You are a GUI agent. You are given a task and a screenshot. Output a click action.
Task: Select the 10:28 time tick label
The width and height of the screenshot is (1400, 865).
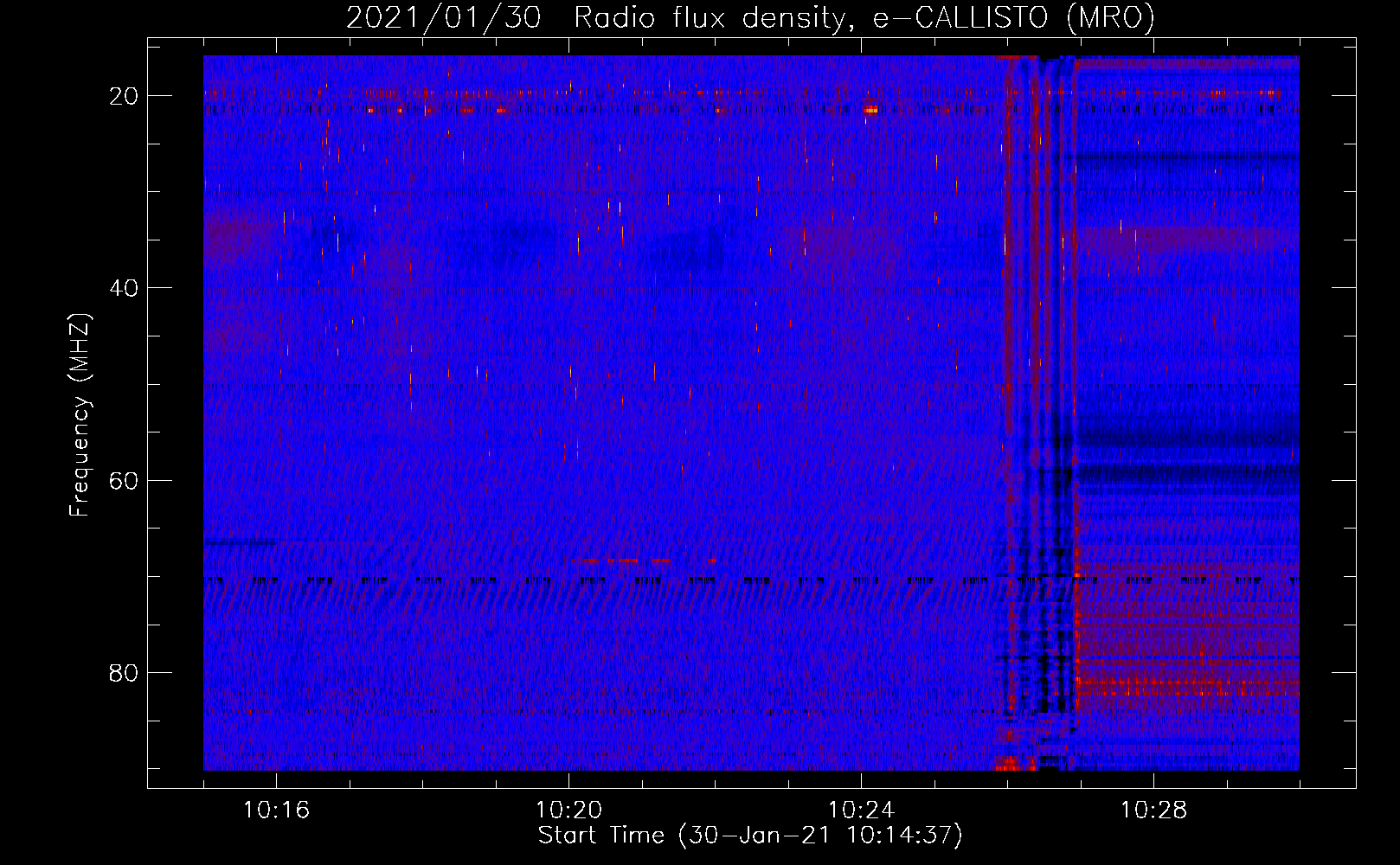point(1153,811)
